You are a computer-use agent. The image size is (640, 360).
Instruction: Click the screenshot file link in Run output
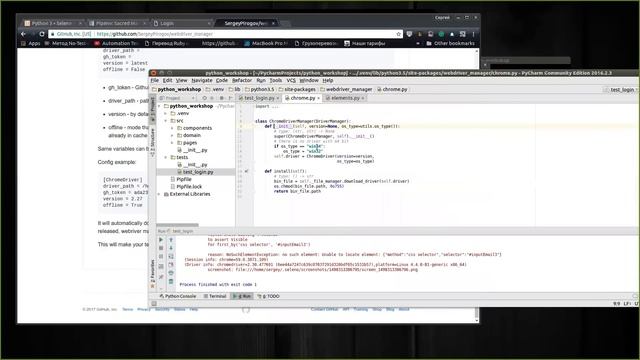(x=327, y=270)
